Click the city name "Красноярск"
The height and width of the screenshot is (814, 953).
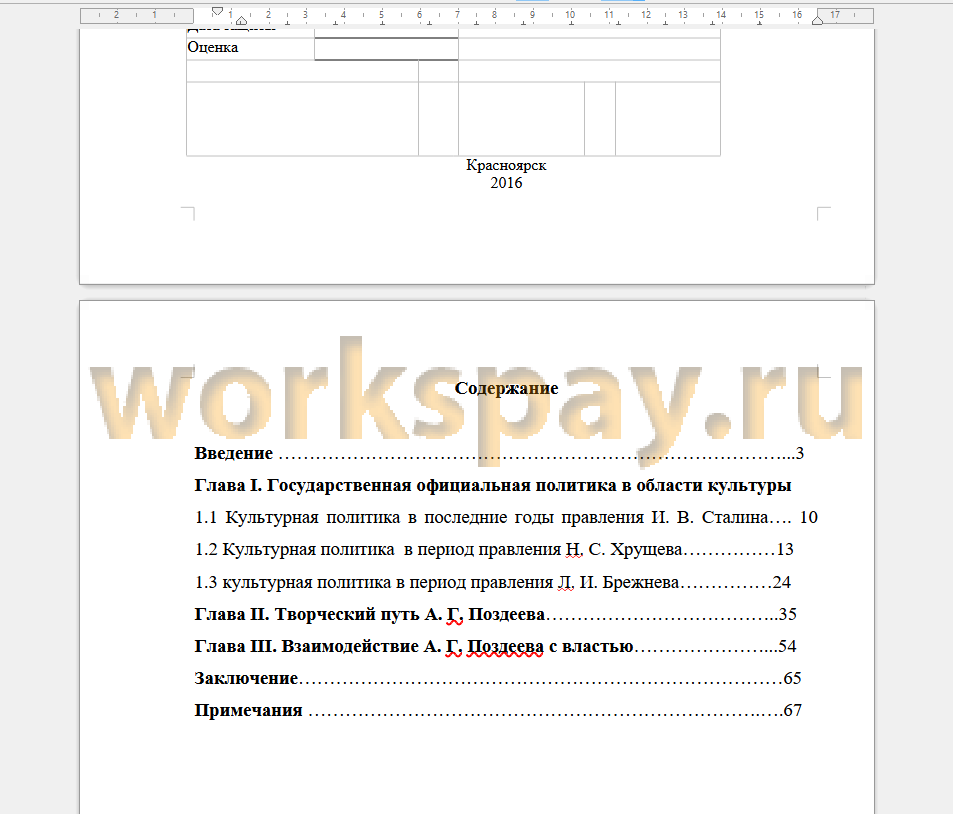click(506, 165)
